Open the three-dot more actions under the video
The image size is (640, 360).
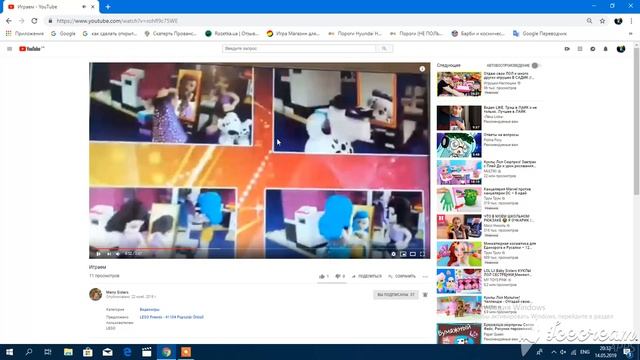click(425, 276)
